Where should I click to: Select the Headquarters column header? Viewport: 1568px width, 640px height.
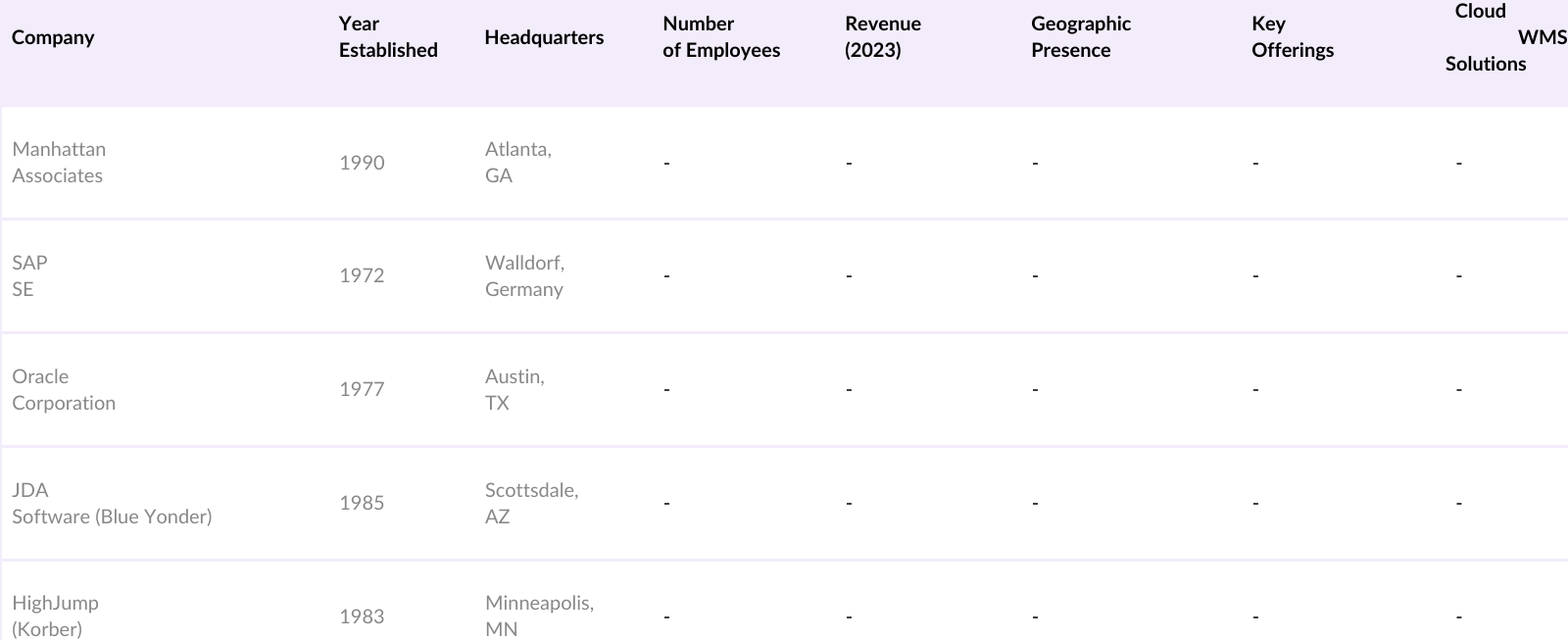coord(544,37)
